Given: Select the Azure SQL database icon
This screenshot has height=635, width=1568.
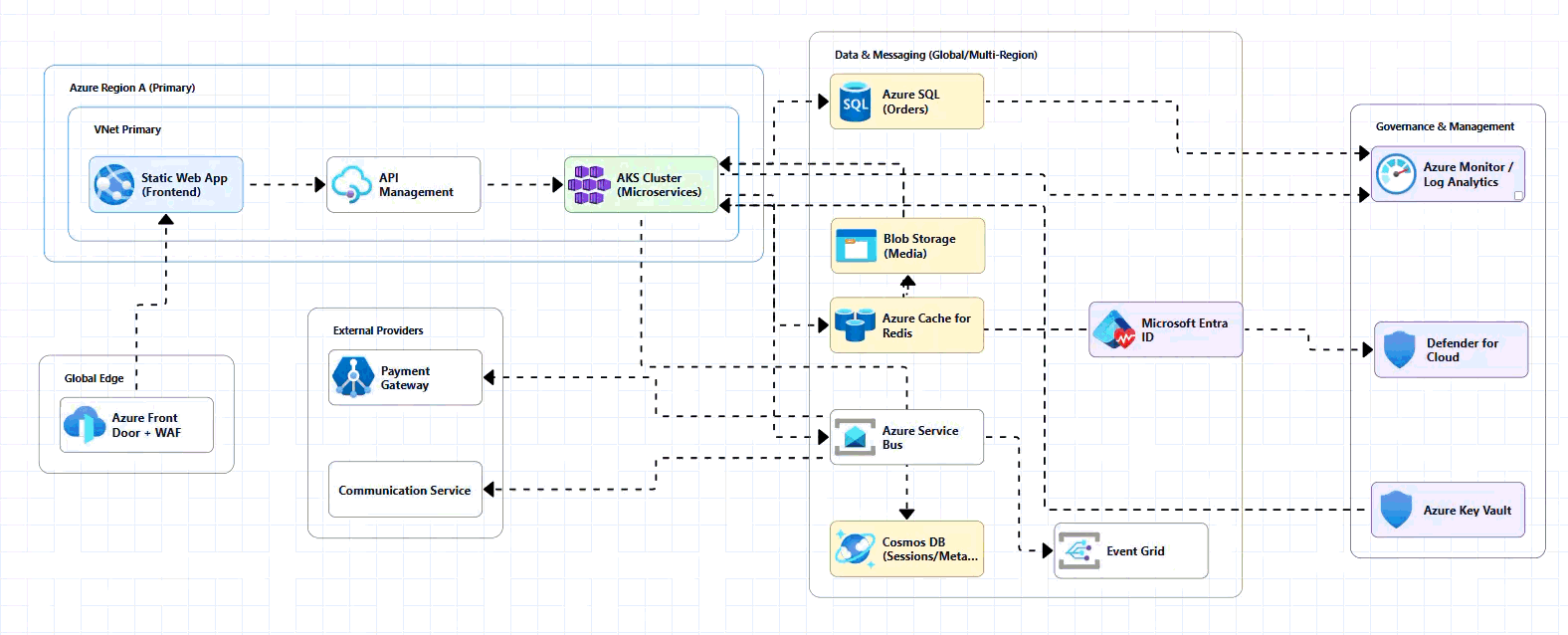Looking at the screenshot, I should (856, 102).
